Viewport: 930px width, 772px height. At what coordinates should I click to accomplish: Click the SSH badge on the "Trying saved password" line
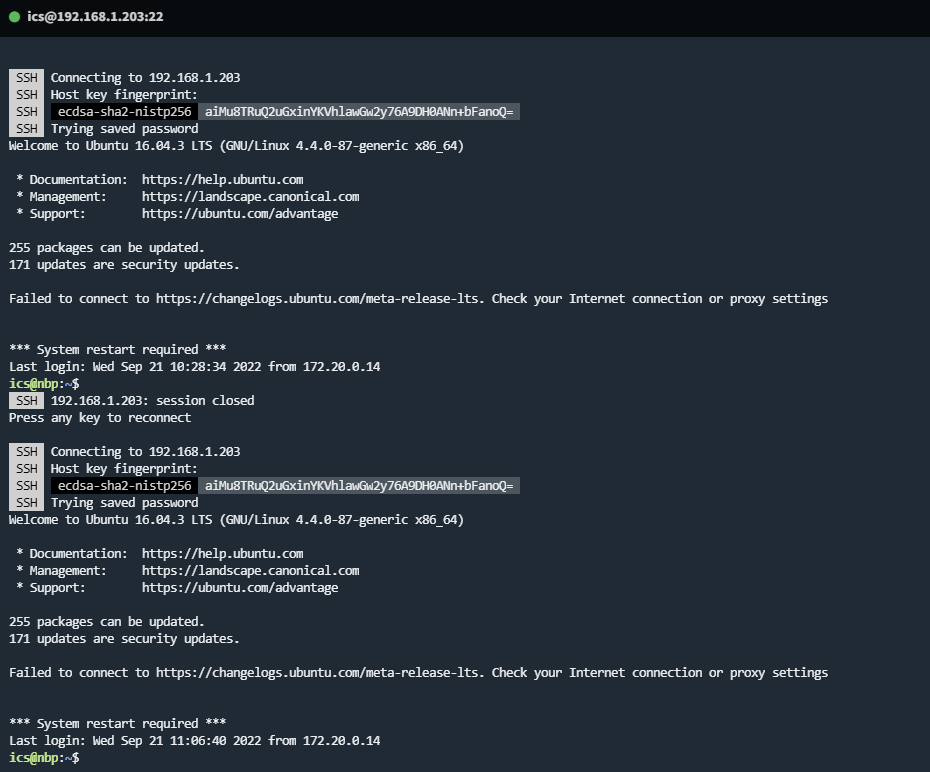tap(25, 128)
